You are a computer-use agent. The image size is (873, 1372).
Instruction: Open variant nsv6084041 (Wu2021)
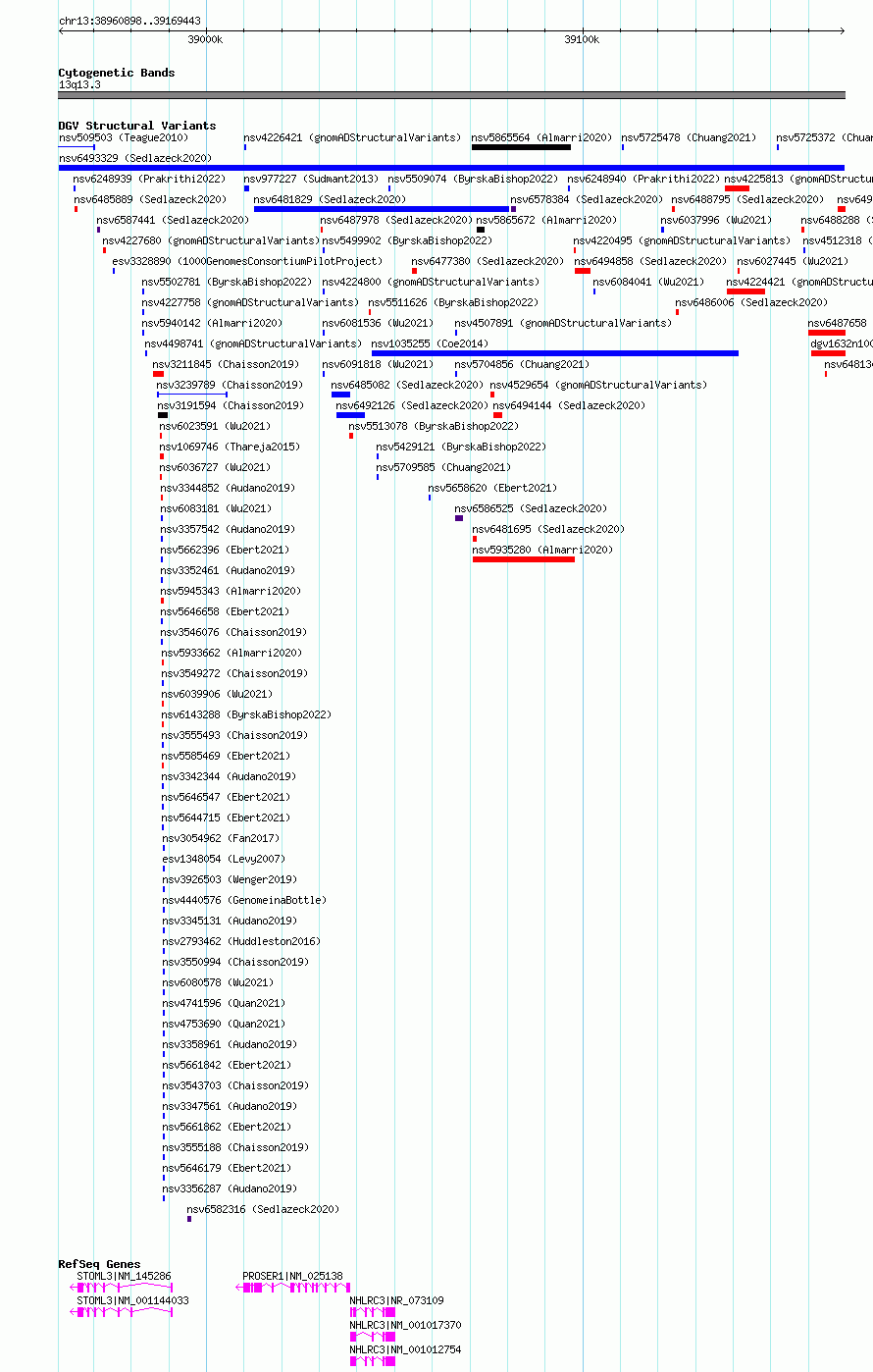click(648, 283)
